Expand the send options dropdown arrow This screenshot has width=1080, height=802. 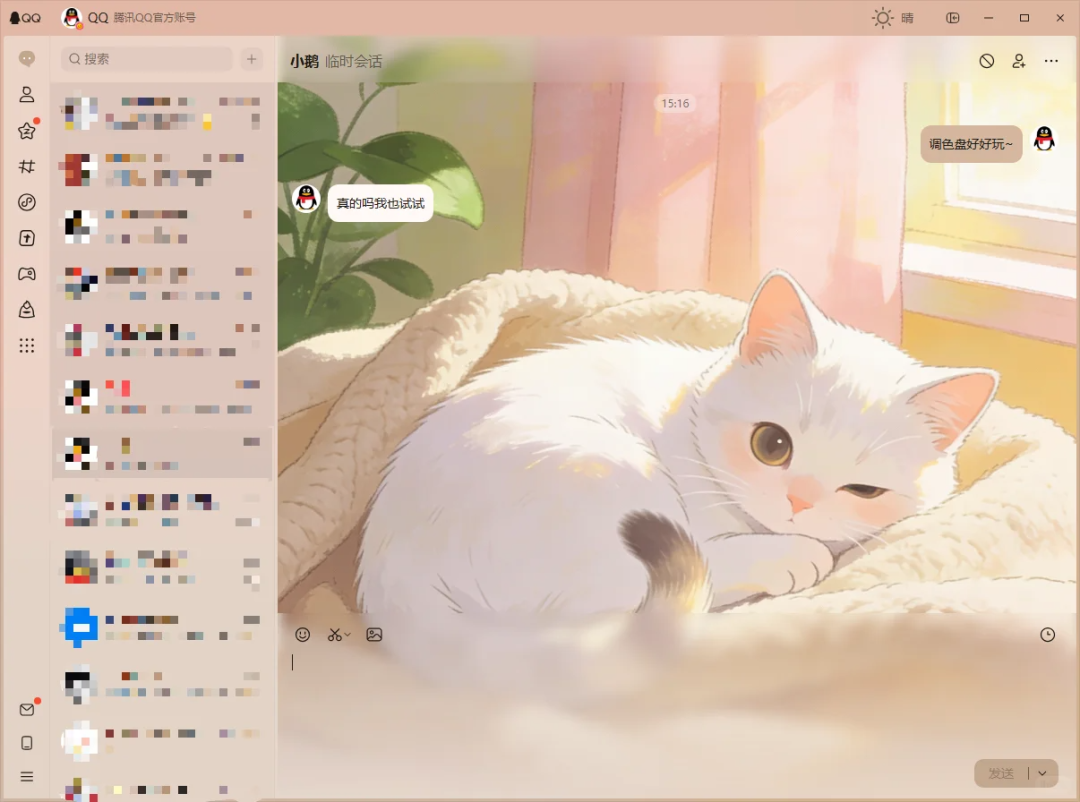1043,773
